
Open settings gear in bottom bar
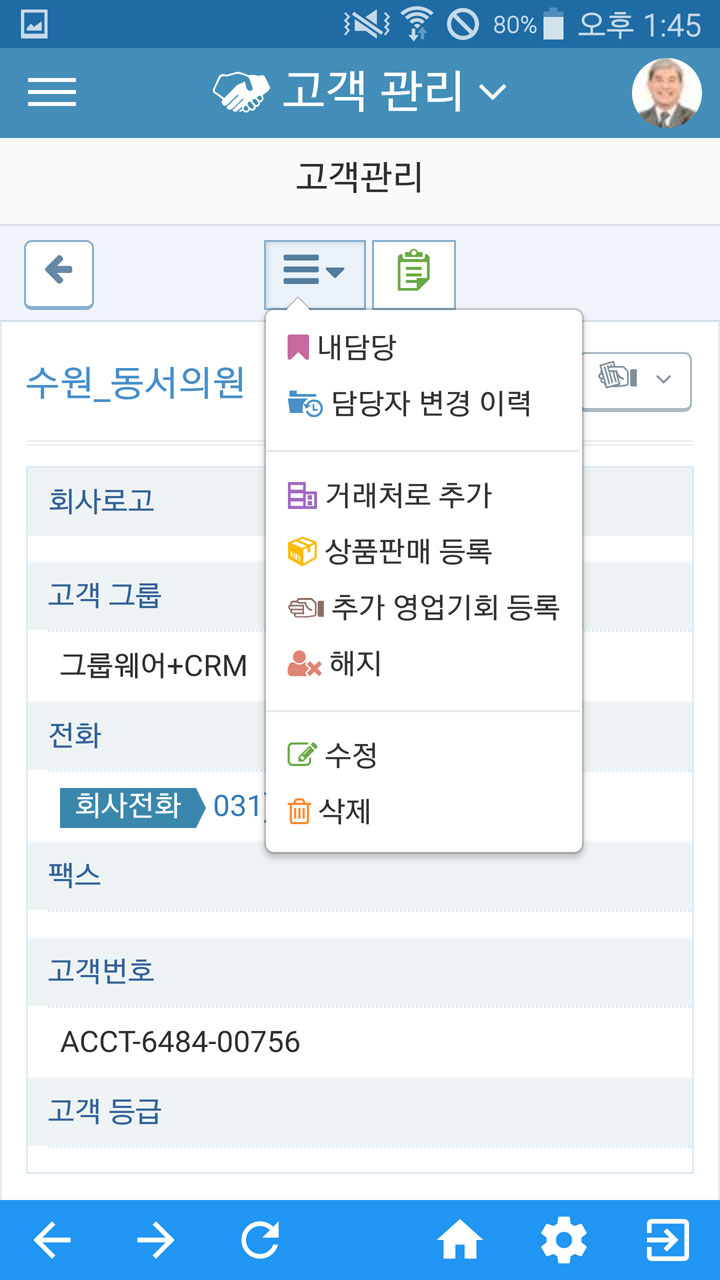(x=564, y=1241)
